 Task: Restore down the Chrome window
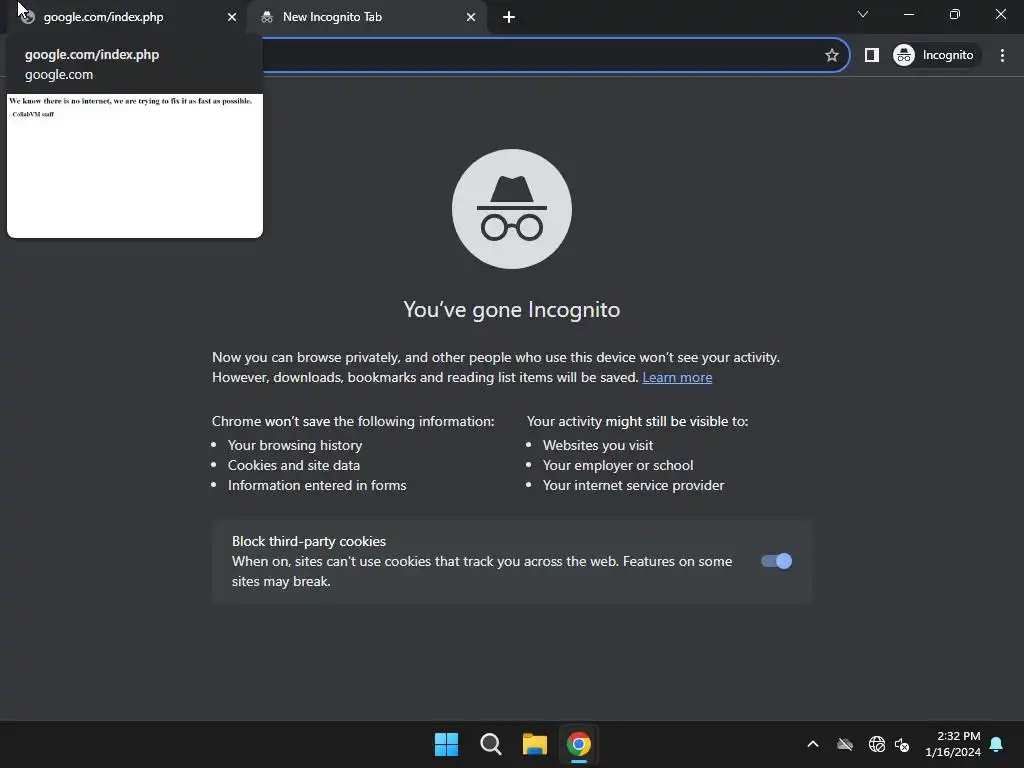point(955,14)
